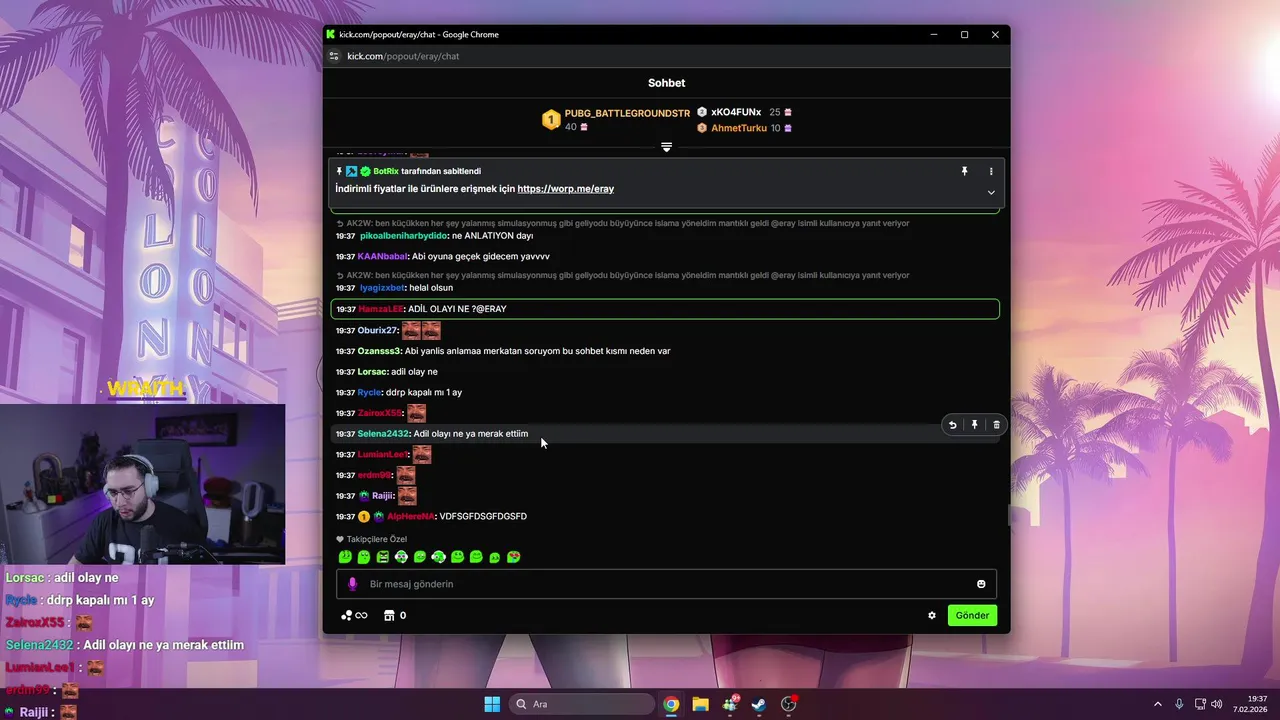This screenshot has width=1280, height=720.
Task: Select the eighth green emote in follower row
Action: click(476, 557)
